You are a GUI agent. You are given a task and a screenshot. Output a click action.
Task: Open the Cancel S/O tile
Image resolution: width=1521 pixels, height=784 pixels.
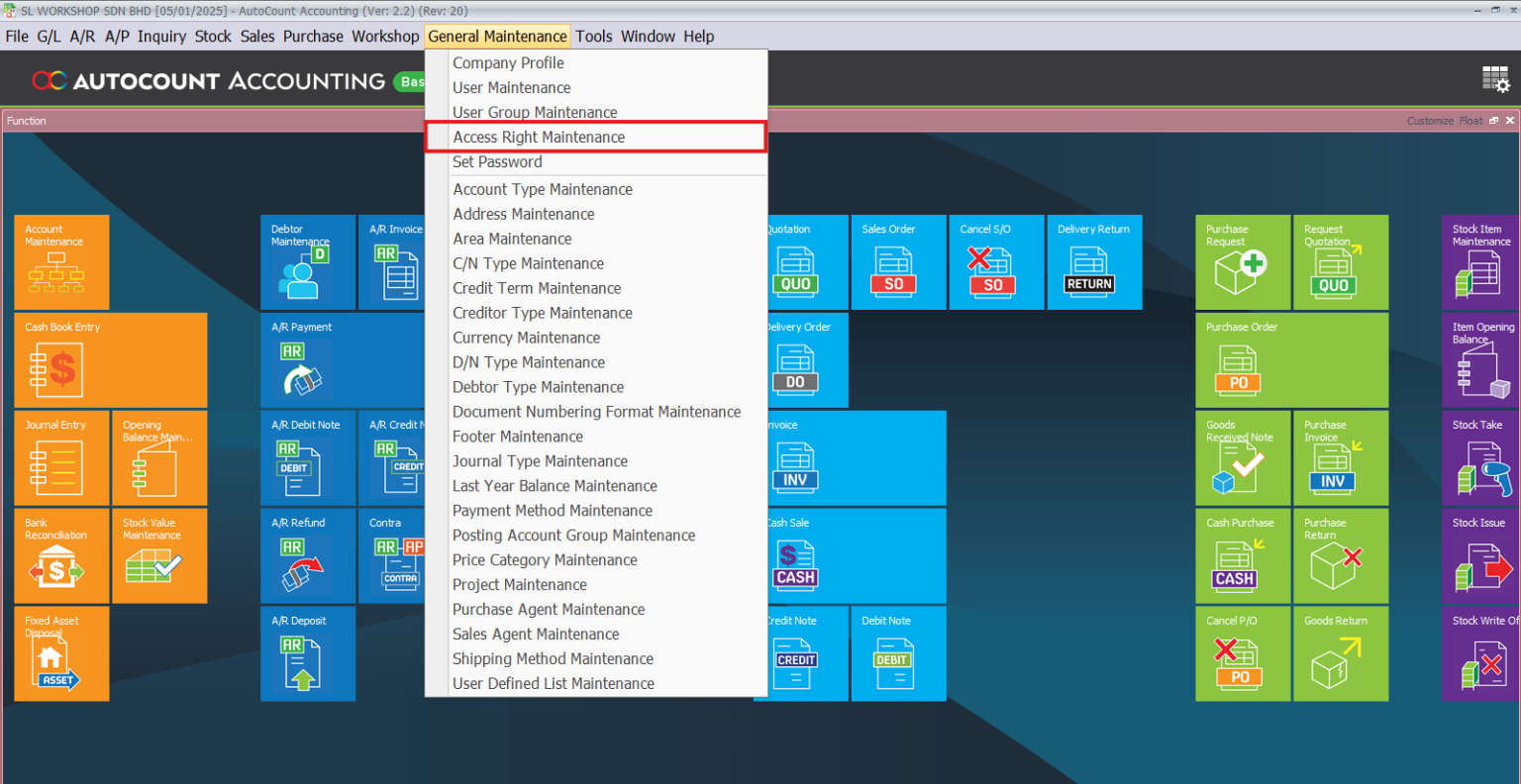(x=996, y=262)
